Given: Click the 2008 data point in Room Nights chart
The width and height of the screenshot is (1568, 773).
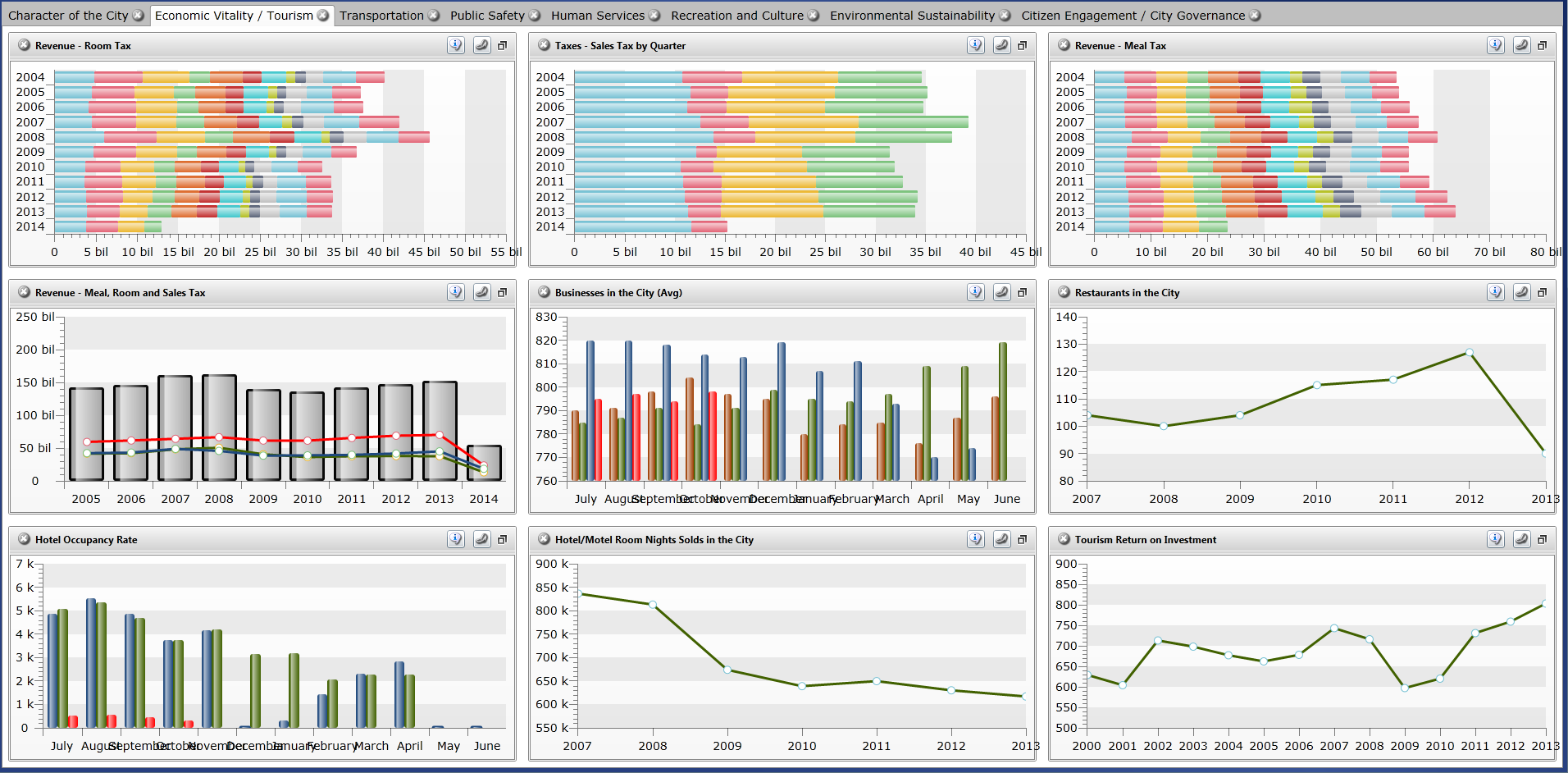Looking at the screenshot, I should pyautogui.click(x=653, y=605).
